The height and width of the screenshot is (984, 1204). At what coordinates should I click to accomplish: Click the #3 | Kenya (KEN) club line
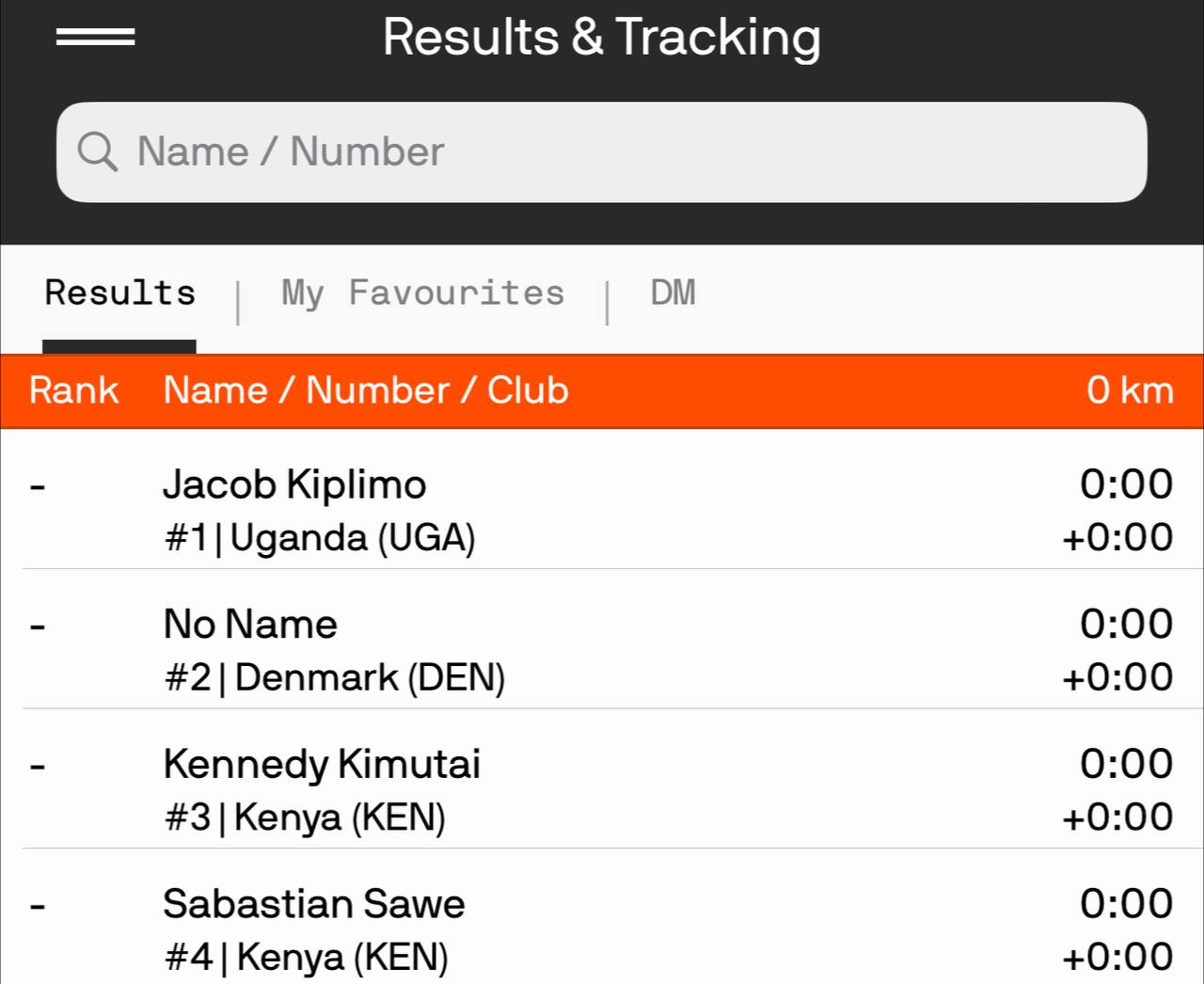(x=305, y=817)
